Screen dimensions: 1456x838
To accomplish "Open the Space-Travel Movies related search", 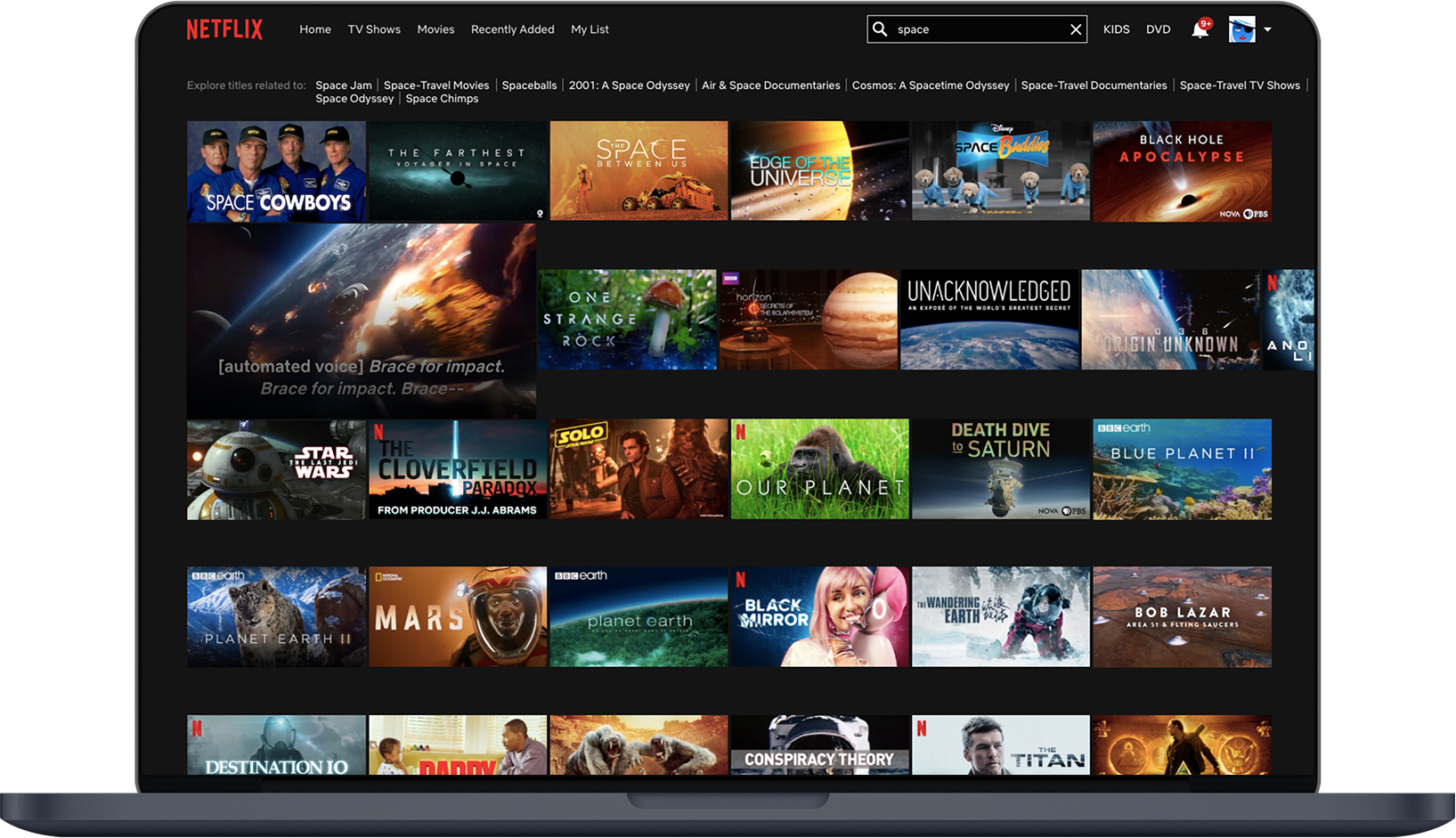I will coord(436,85).
